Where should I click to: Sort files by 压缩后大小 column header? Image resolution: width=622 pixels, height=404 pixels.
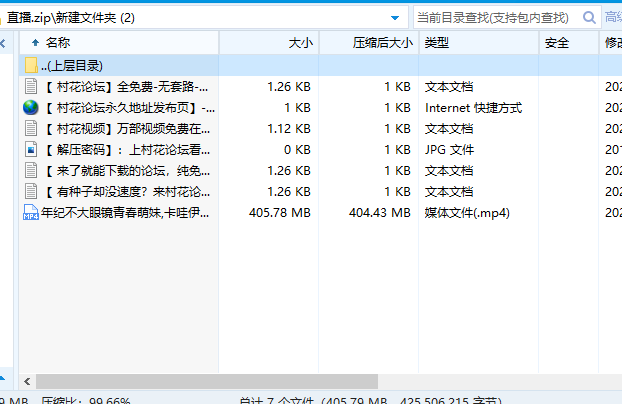pos(382,42)
